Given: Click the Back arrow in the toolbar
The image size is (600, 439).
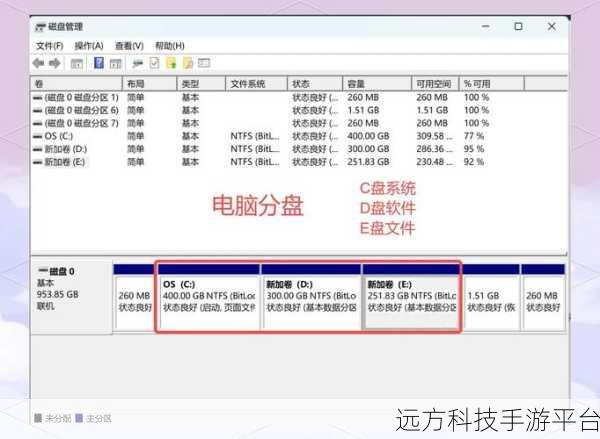Looking at the screenshot, I should click(x=39, y=63).
